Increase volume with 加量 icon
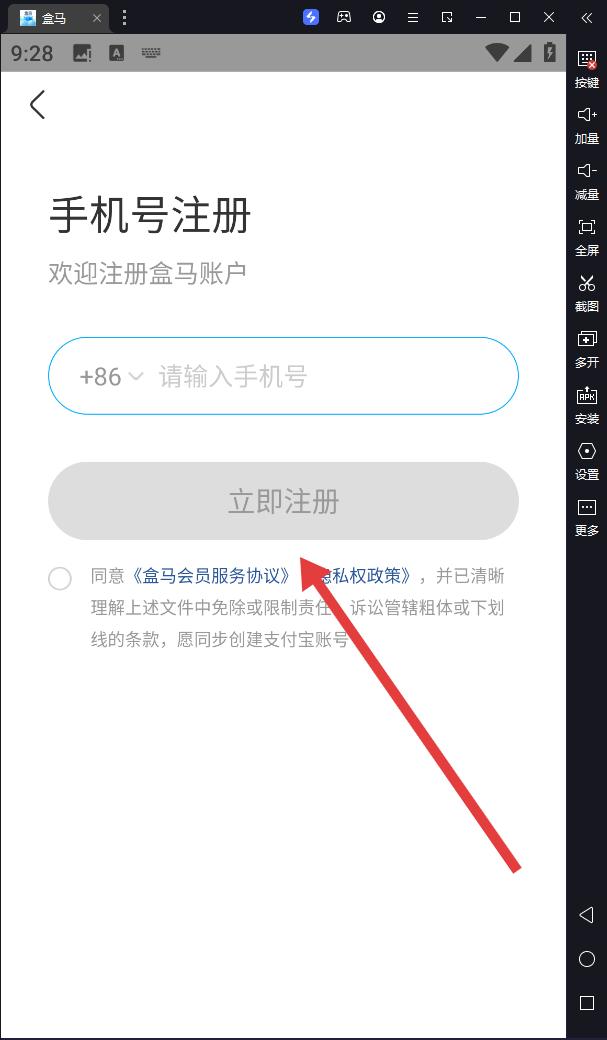Image resolution: width=607 pixels, height=1040 pixels. [586, 125]
